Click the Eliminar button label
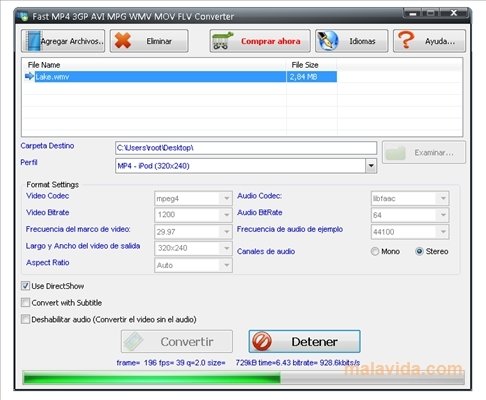Screen dimensions: 486x400 tap(159, 41)
